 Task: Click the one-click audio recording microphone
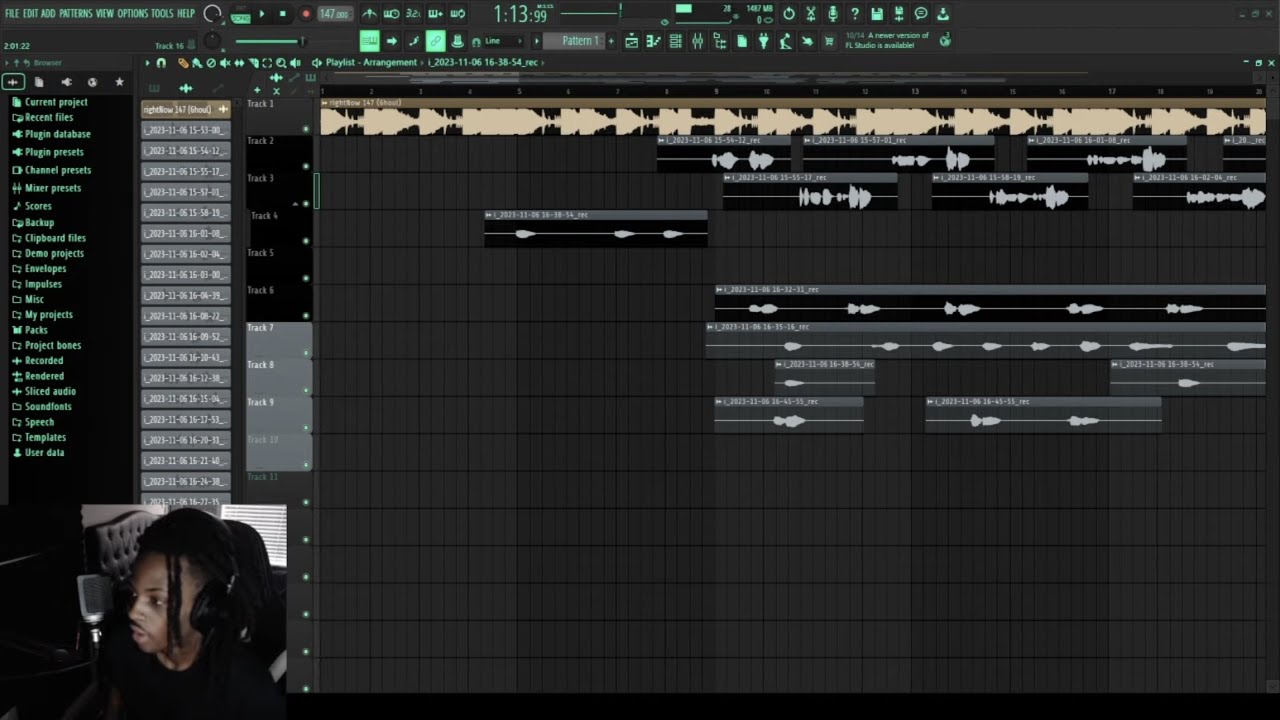point(833,14)
